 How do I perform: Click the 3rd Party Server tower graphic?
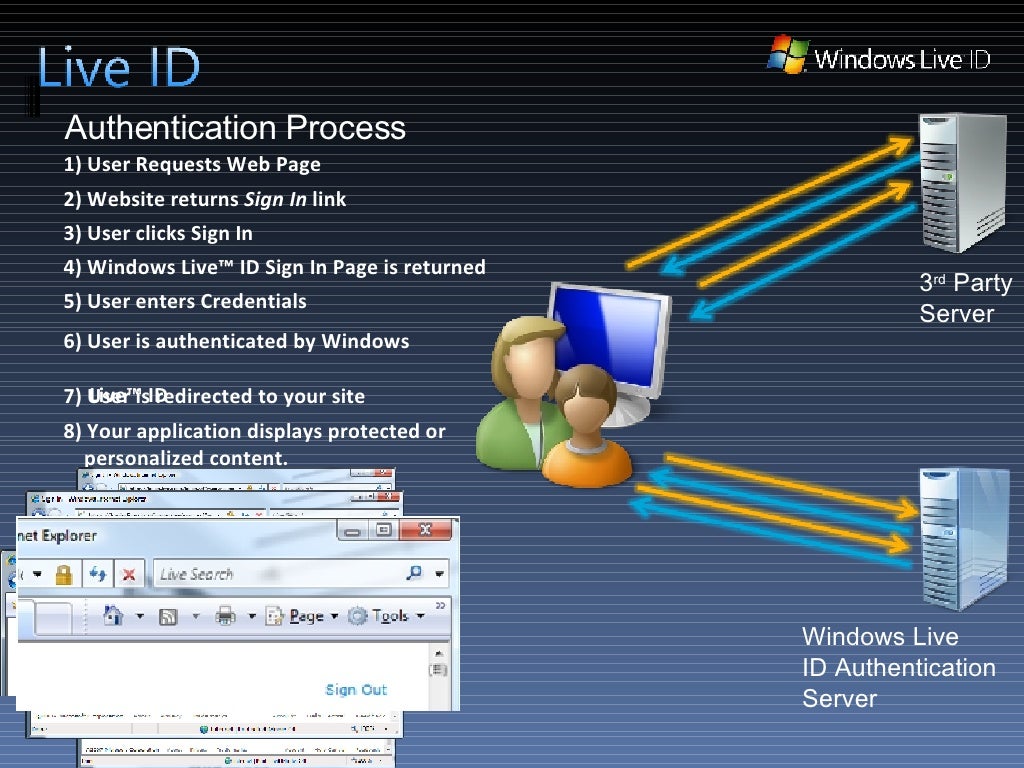(963, 182)
